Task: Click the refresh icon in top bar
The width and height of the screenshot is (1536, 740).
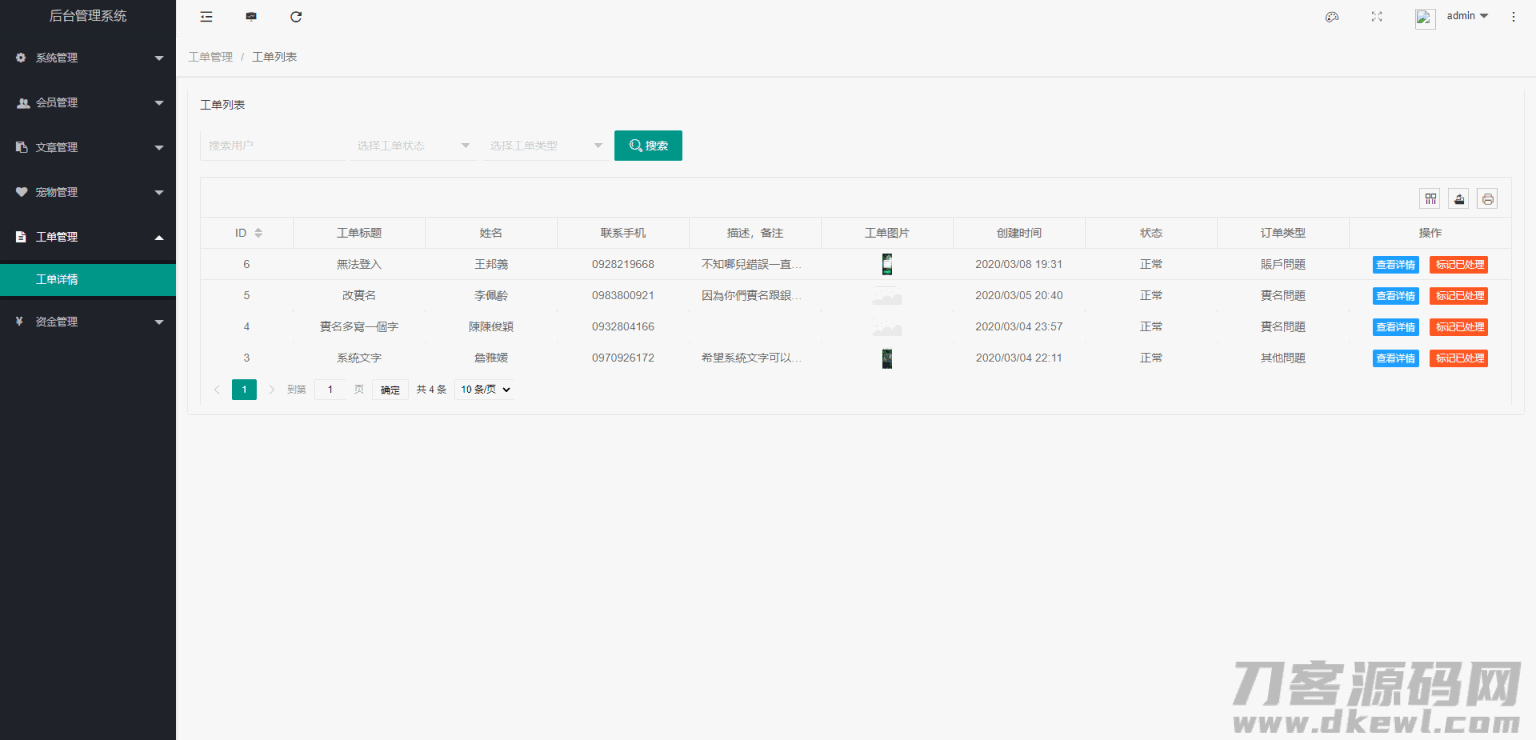Action: coord(296,17)
